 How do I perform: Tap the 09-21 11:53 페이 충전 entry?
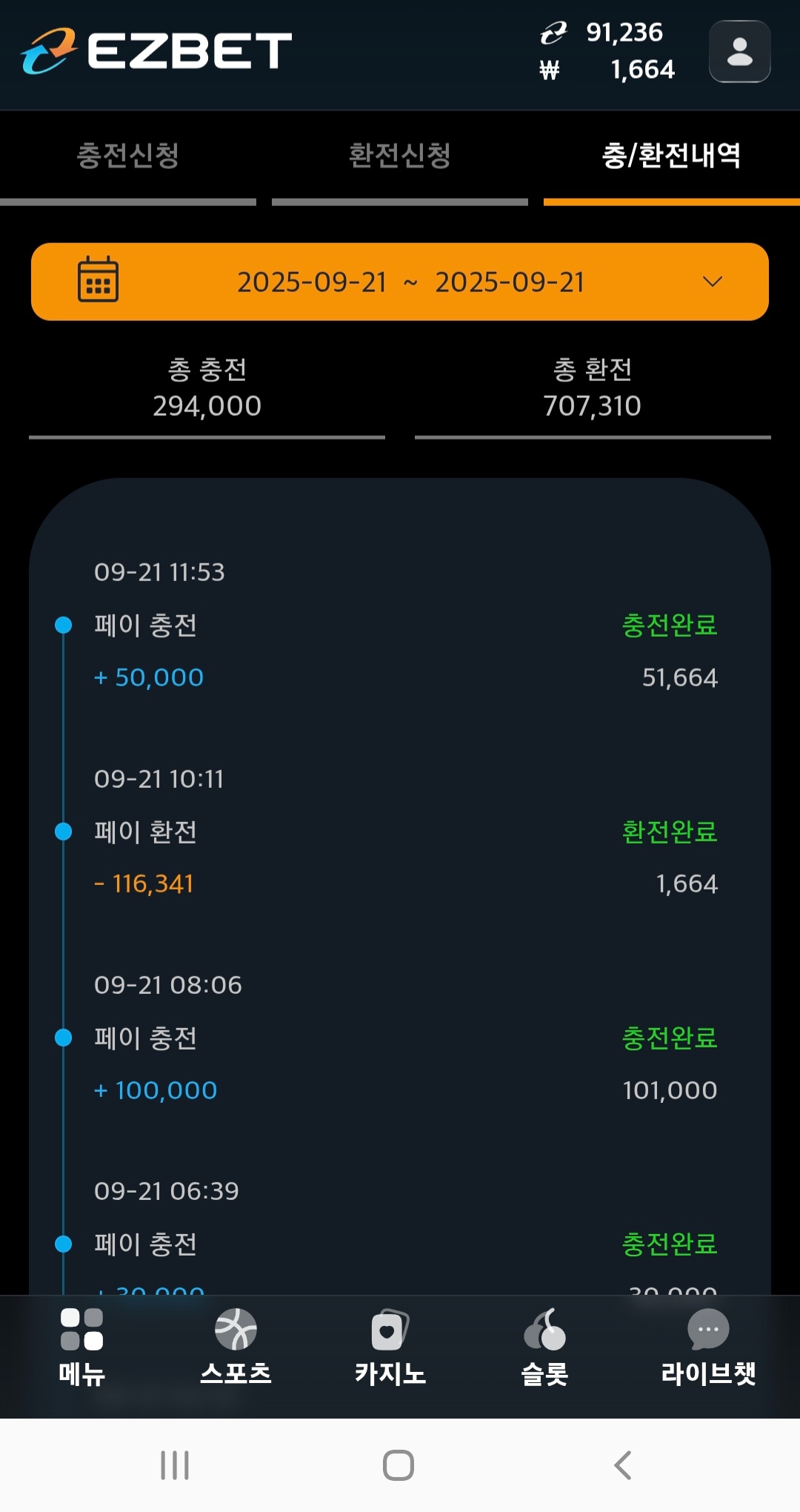coord(400,626)
